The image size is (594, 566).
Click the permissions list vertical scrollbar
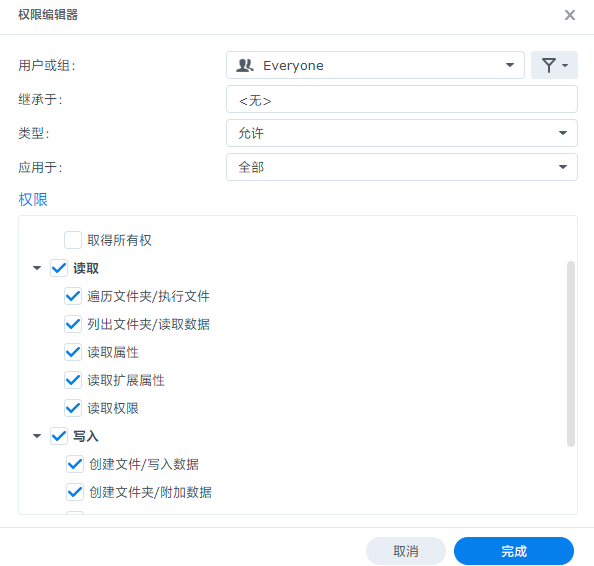click(x=571, y=354)
